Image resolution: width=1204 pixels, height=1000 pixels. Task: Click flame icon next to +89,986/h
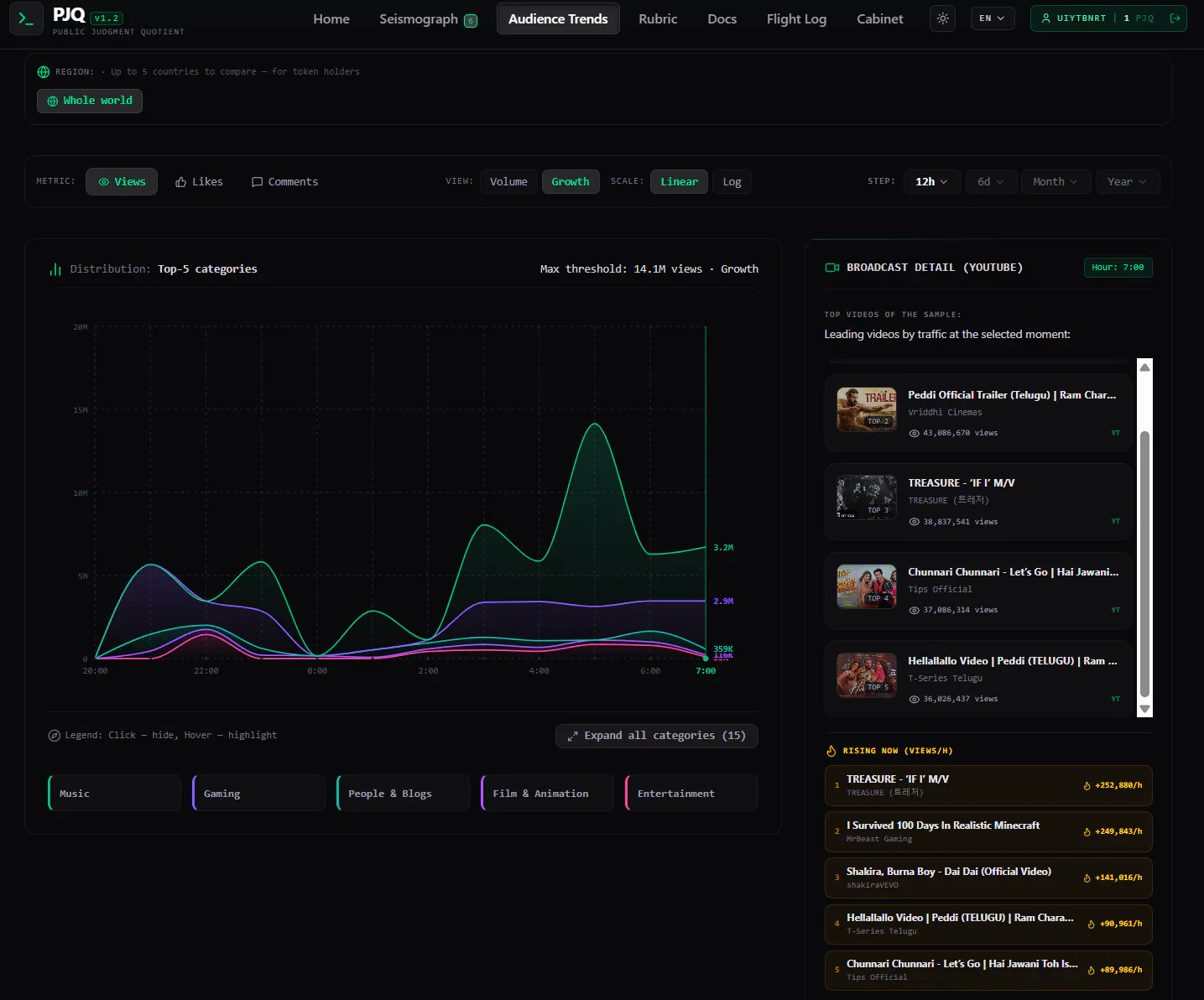(1092, 971)
